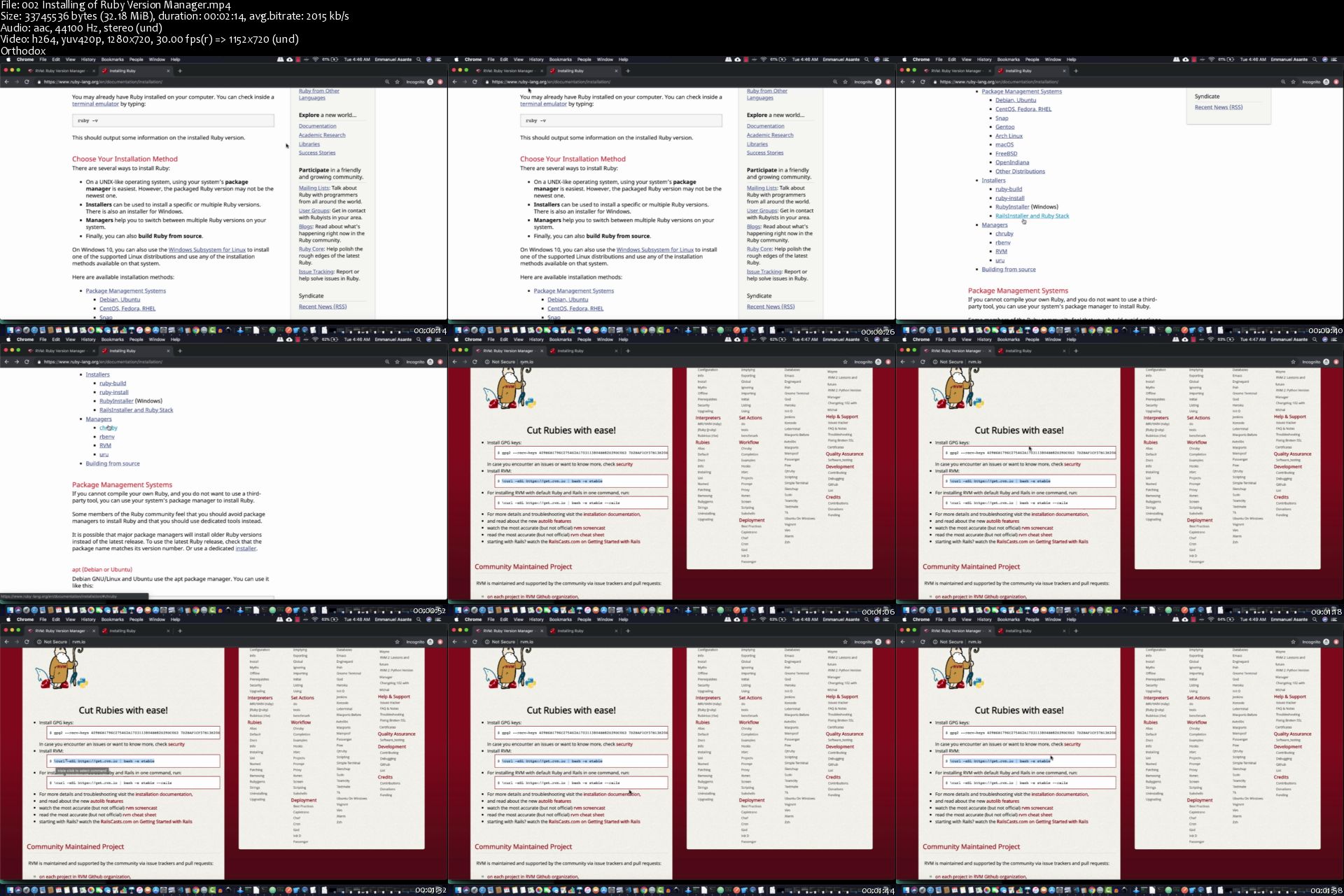Click the chruby link in the 00:00:52 frame
Screen dimensions: 1344x896
[x=108, y=428]
